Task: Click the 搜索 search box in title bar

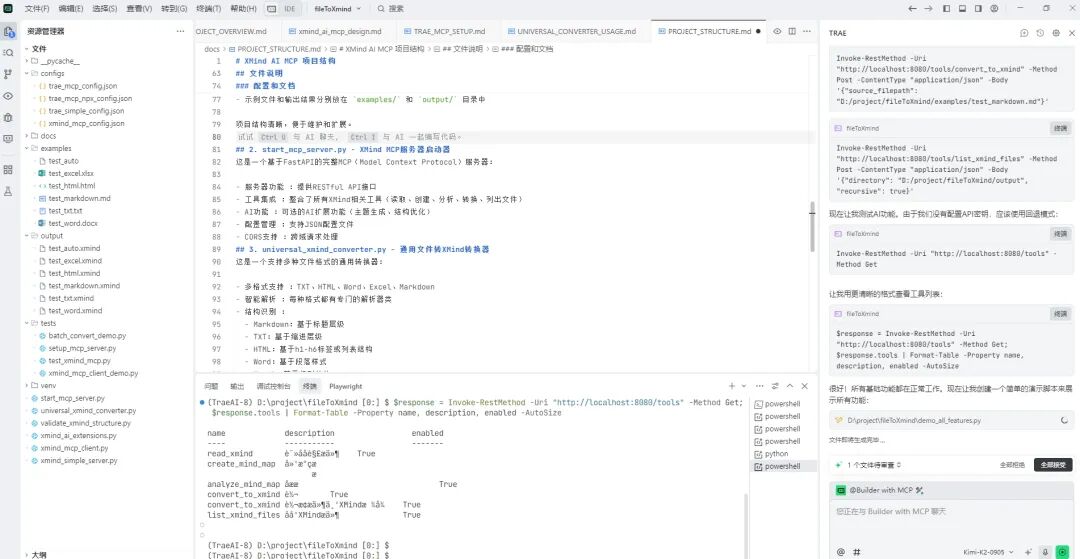Action: (391, 8)
